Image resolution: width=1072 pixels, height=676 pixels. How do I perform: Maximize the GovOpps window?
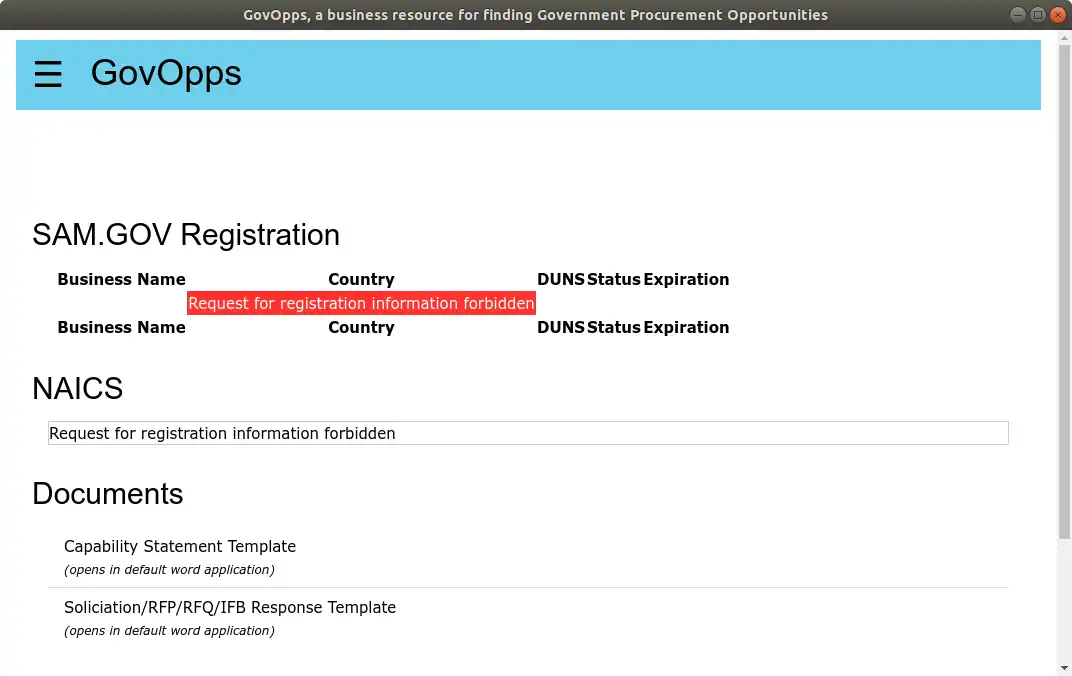click(x=1038, y=15)
